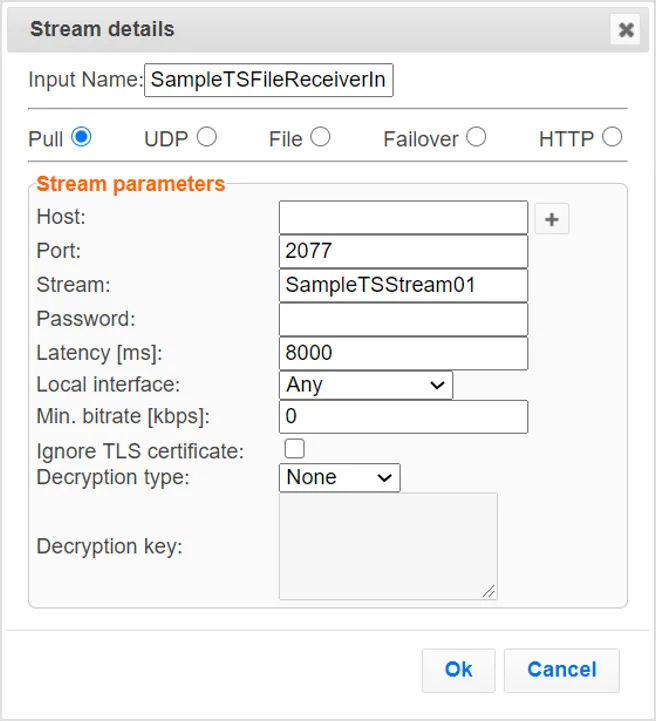This screenshot has width=656, height=721.
Task: Select the UDP input type
Action: [x=206, y=137]
